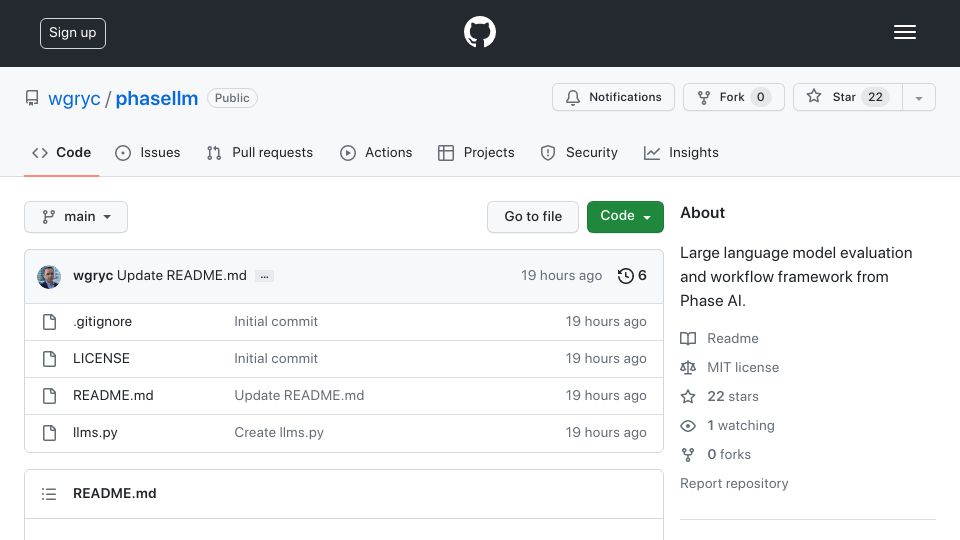
Task: Click the Notifications bell button
Action: point(613,97)
